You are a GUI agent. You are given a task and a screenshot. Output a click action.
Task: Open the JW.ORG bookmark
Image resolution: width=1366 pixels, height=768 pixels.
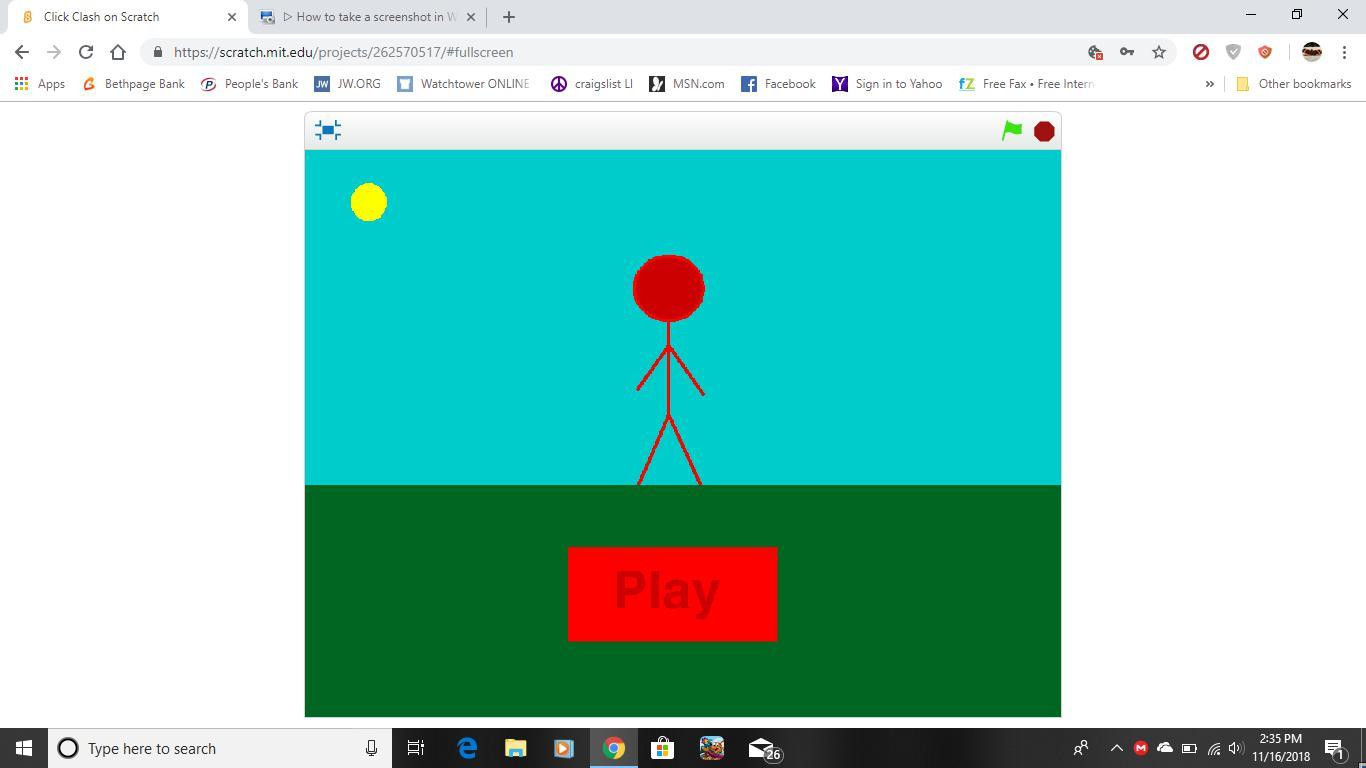[347, 84]
